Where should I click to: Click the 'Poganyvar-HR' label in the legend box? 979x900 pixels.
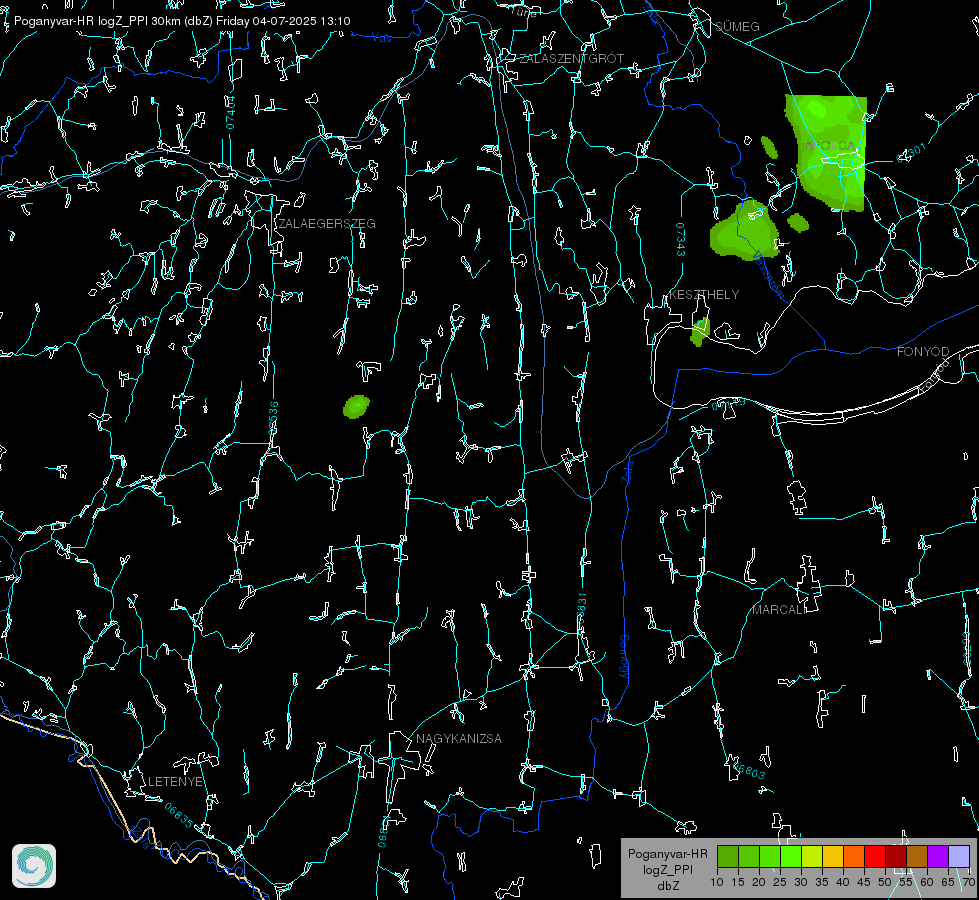(667, 854)
